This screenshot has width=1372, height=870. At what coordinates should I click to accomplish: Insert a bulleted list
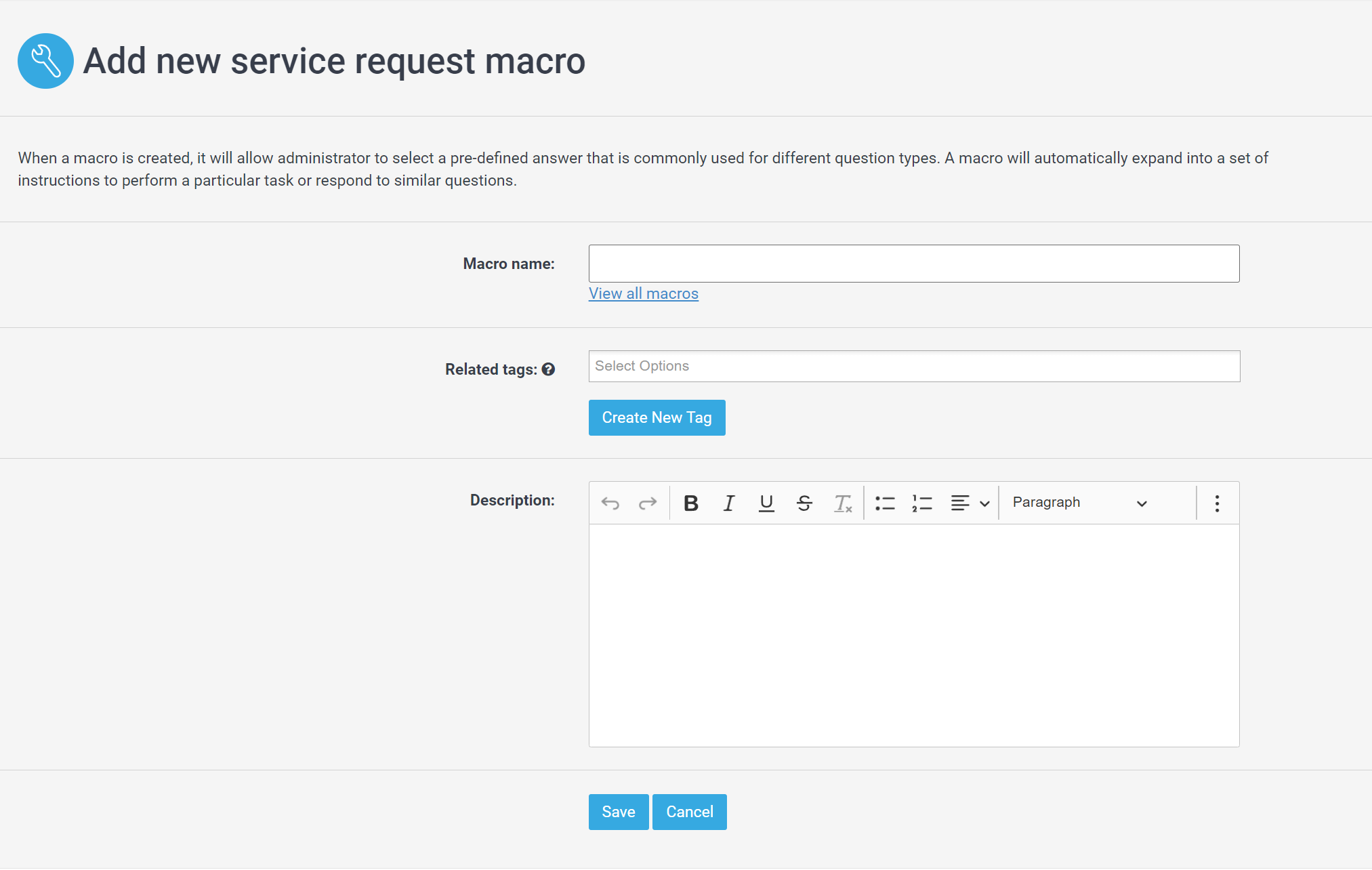[x=885, y=503]
